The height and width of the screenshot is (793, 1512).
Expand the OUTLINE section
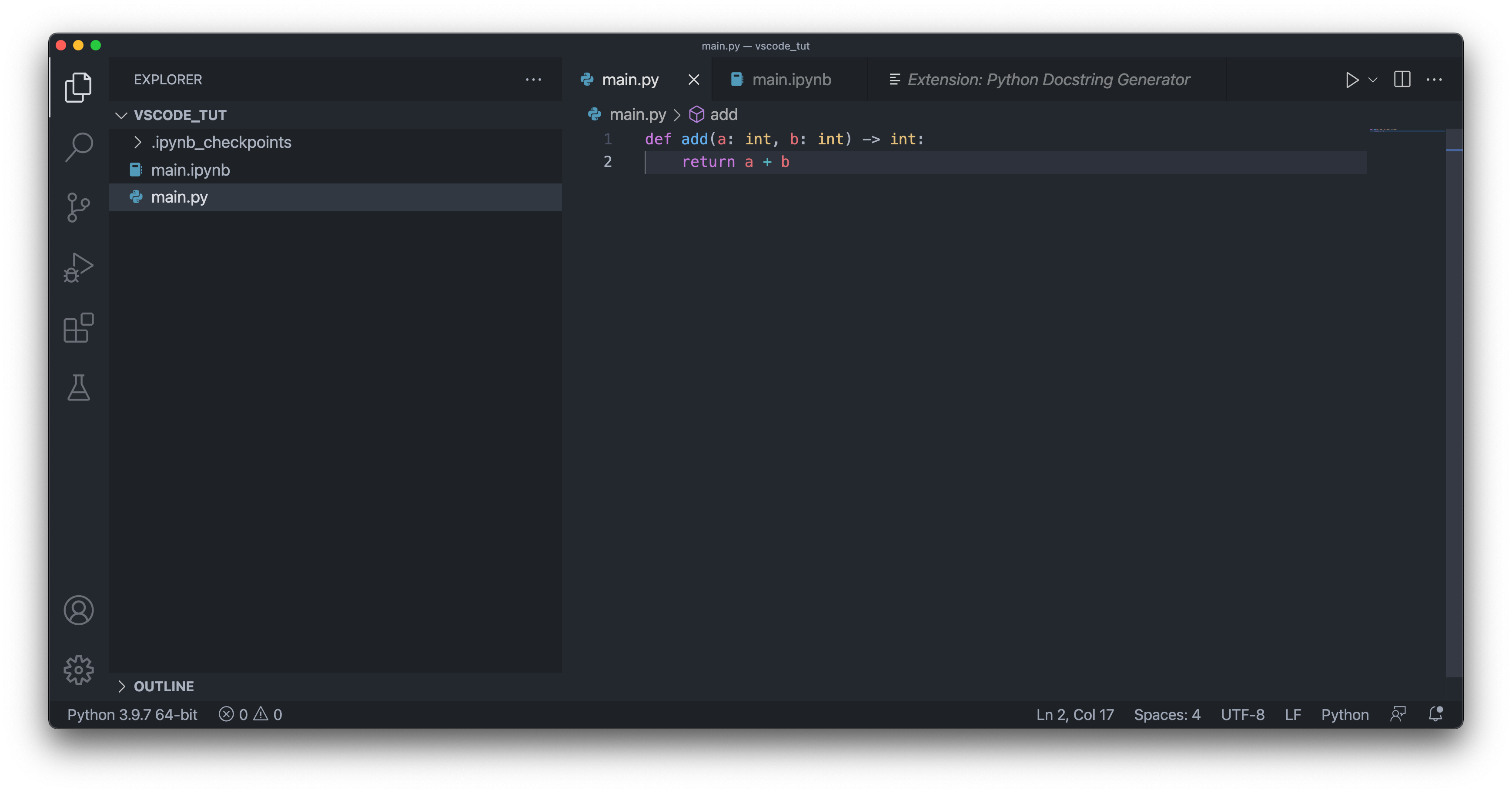click(164, 686)
